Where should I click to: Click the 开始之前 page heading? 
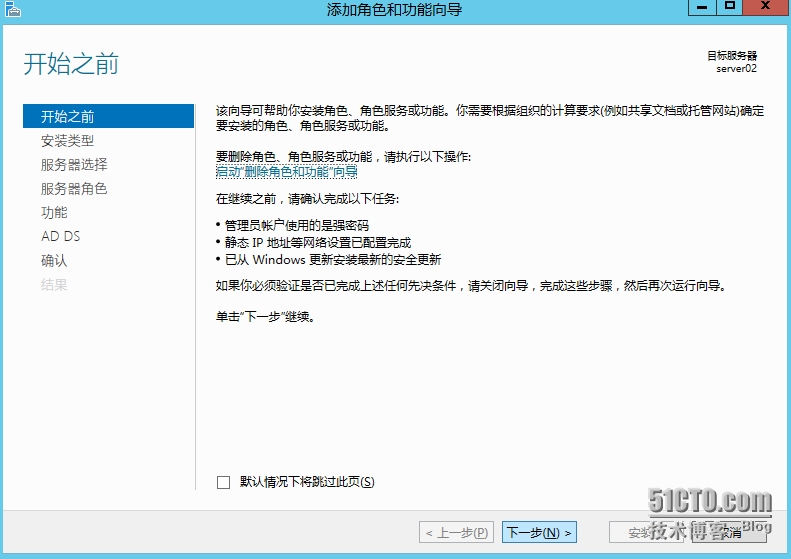click(x=71, y=64)
